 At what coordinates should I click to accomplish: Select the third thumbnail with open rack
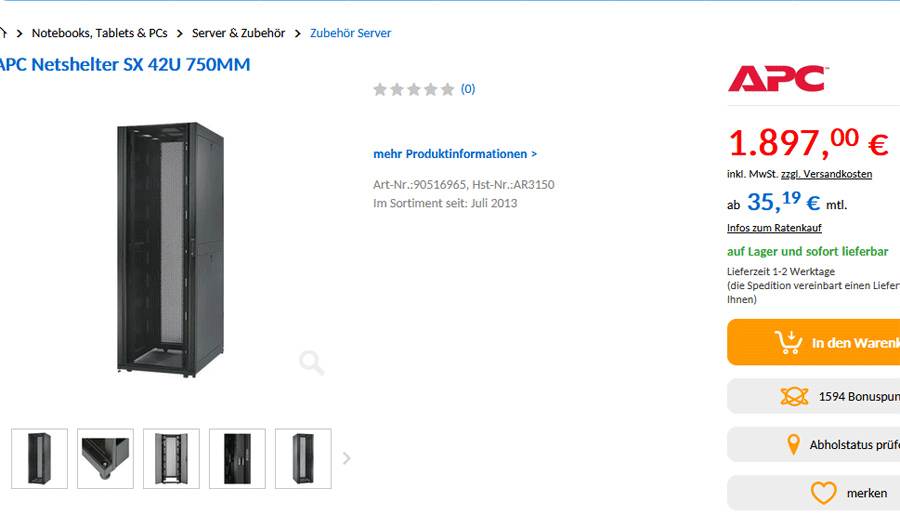pos(172,458)
